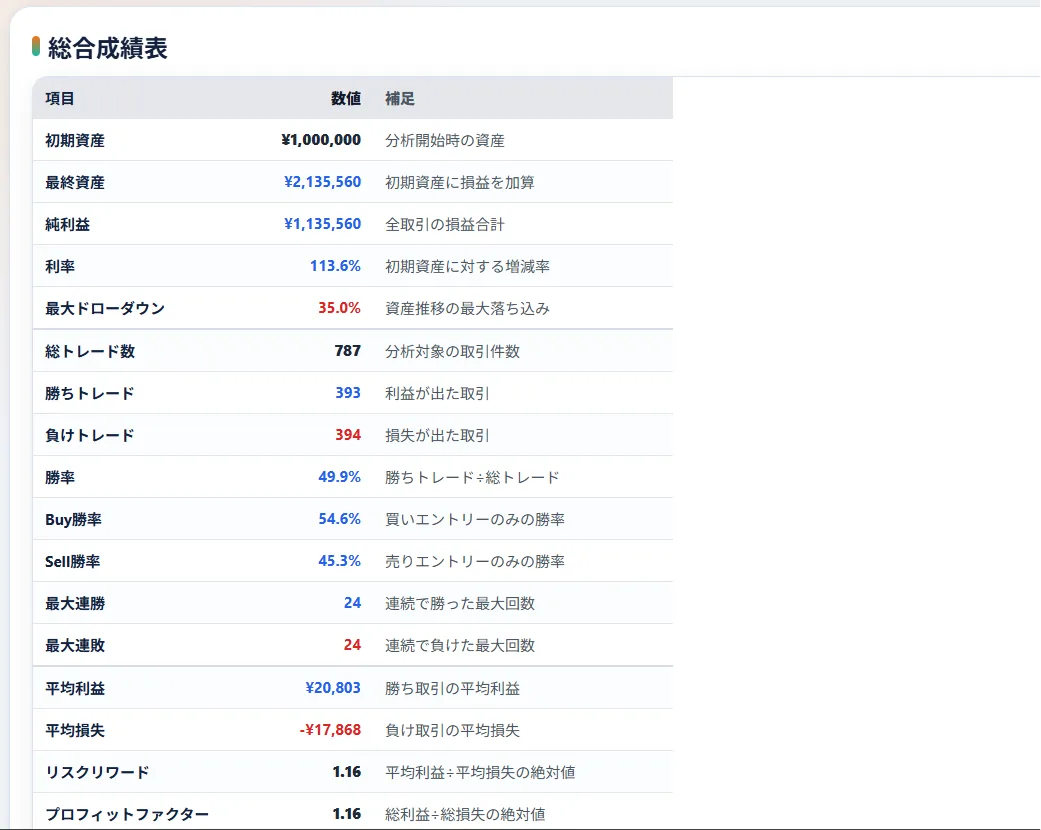Click the note 勝ちトレード÷総トレード
The height and width of the screenshot is (830, 1041).
[x=472, y=477]
